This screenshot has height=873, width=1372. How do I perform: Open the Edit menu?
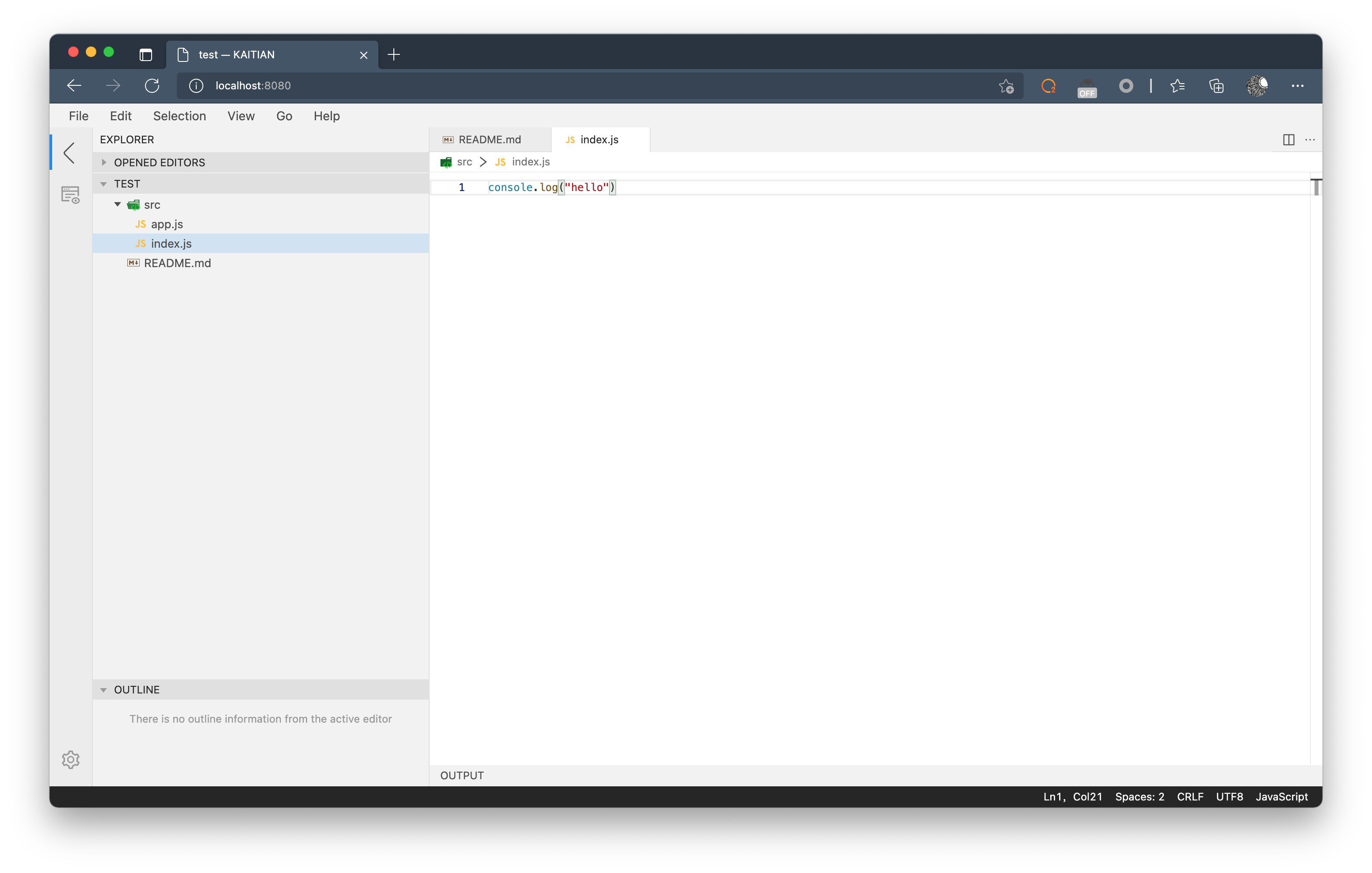coord(121,116)
